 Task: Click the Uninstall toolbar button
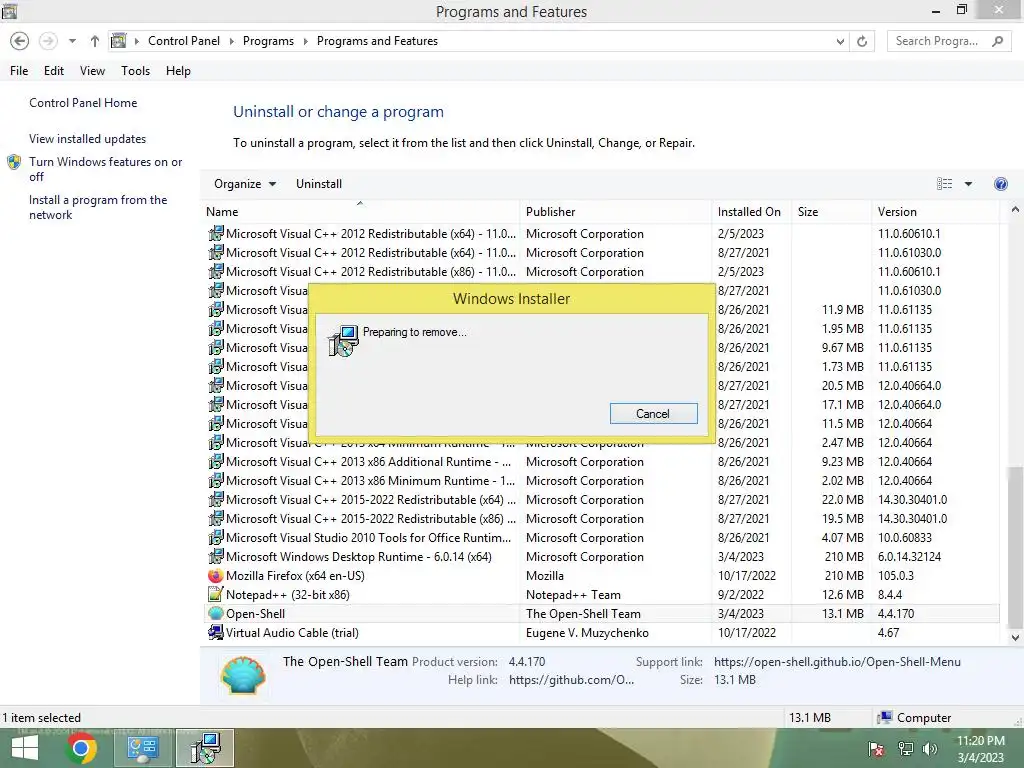(319, 184)
